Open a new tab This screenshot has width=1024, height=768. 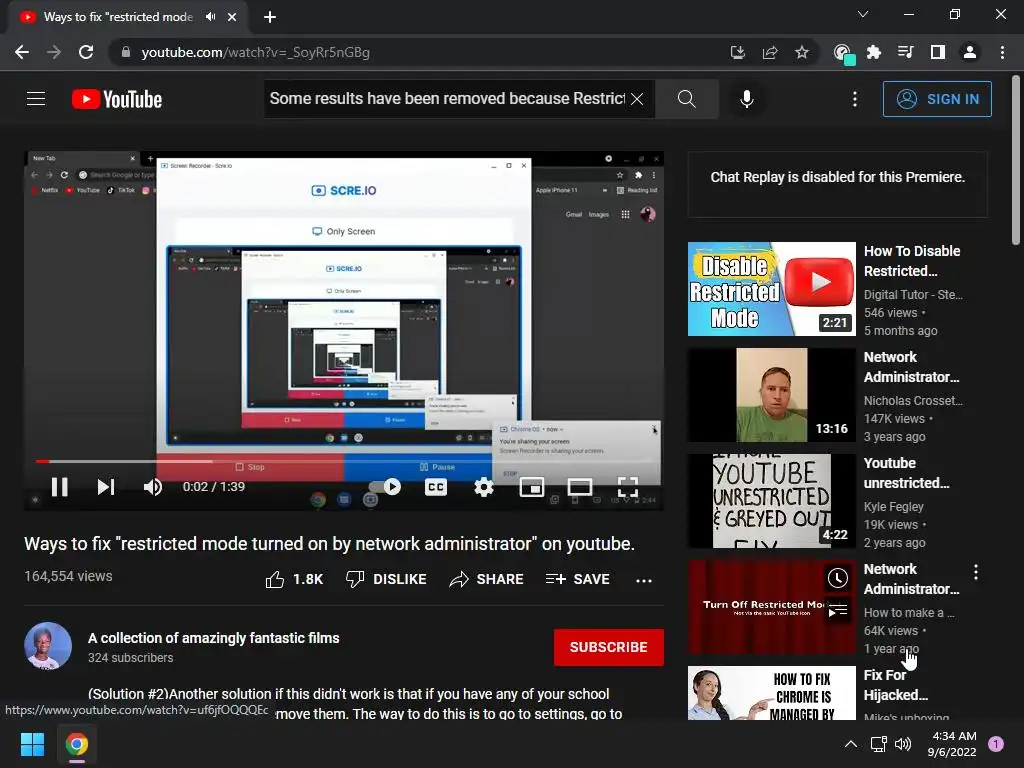tap(270, 17)
